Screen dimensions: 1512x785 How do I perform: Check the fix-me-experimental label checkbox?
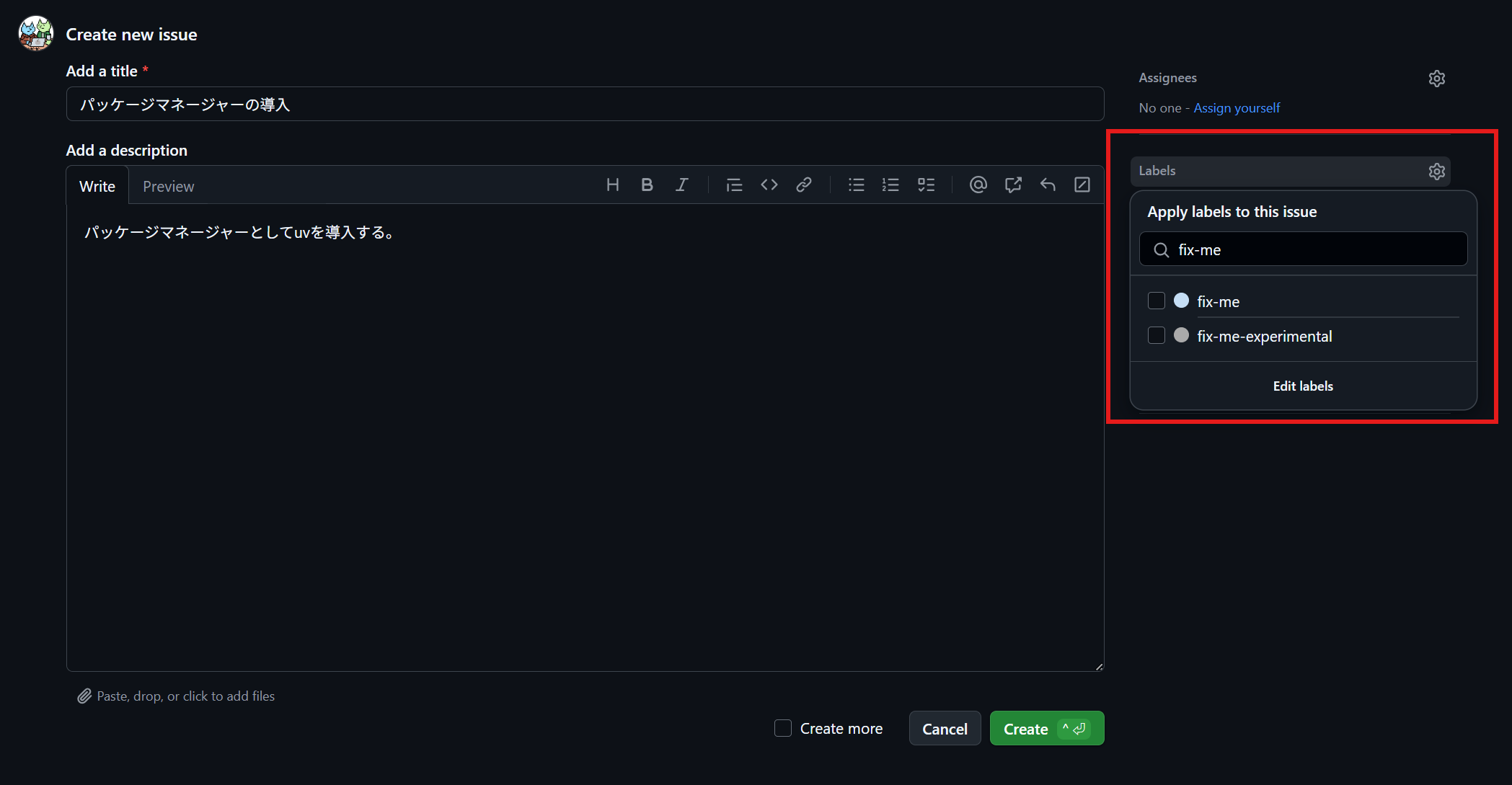tap(1157, 335)
